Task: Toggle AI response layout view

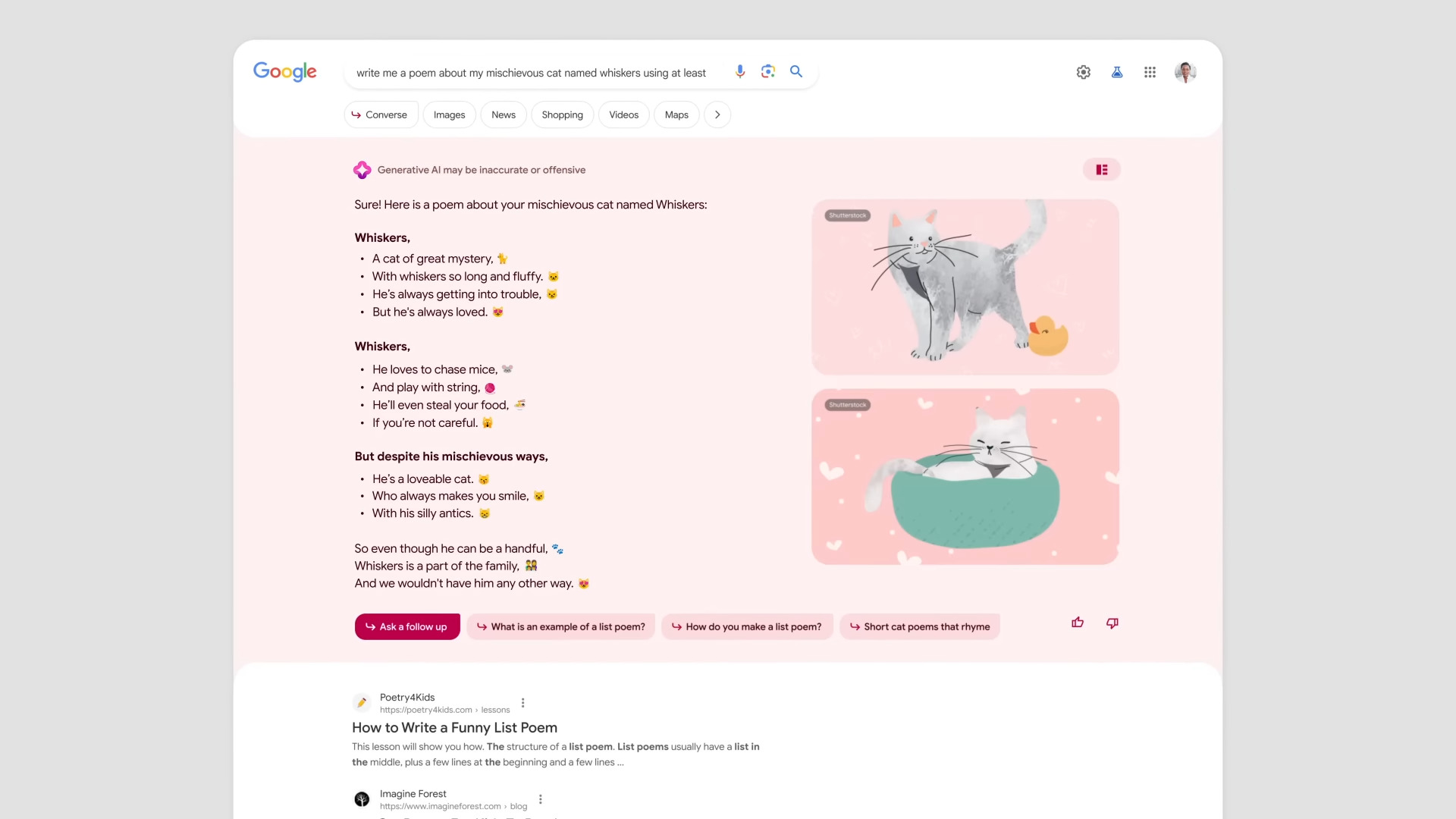Action: click(x=1102, y=170)
